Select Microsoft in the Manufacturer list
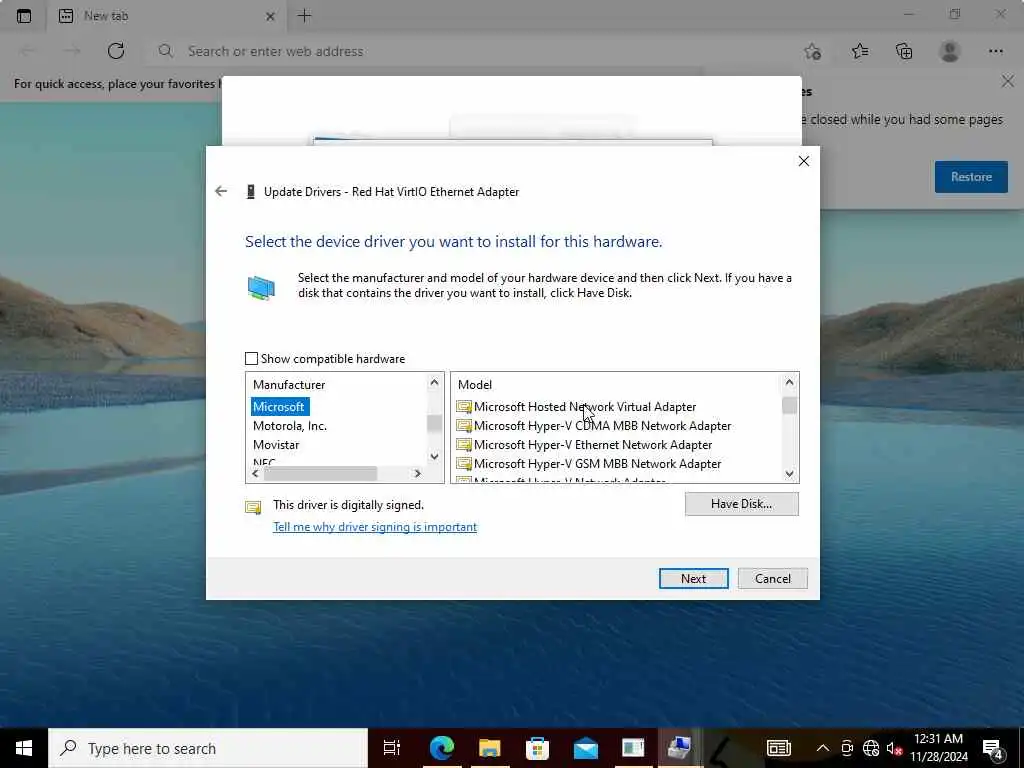The image size is (1024, 768). tap(279, 406)
